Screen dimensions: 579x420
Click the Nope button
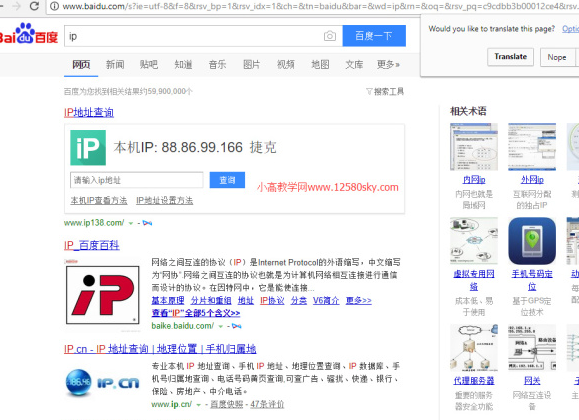[557, 57]
